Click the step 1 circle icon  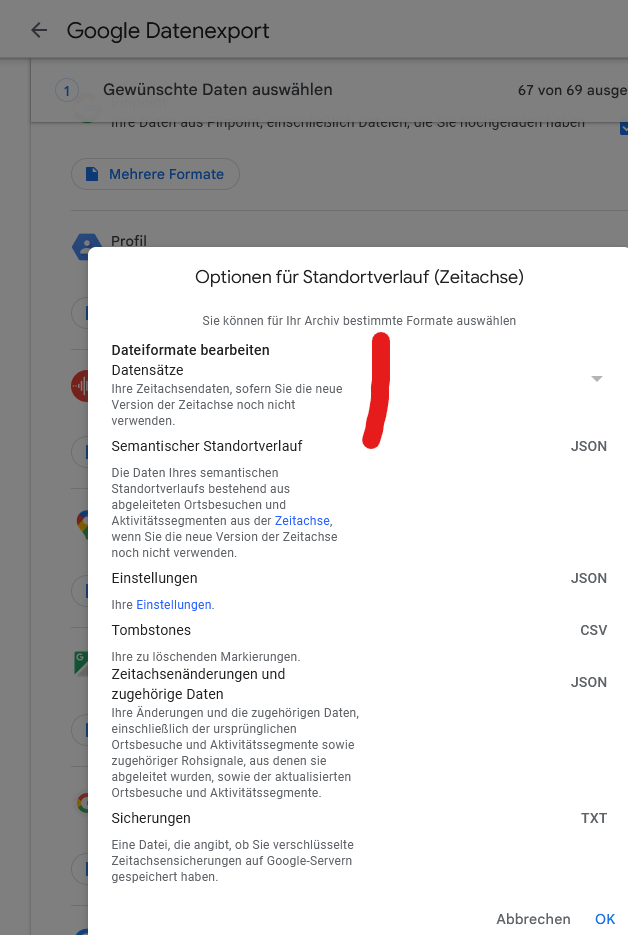(67, 91)
